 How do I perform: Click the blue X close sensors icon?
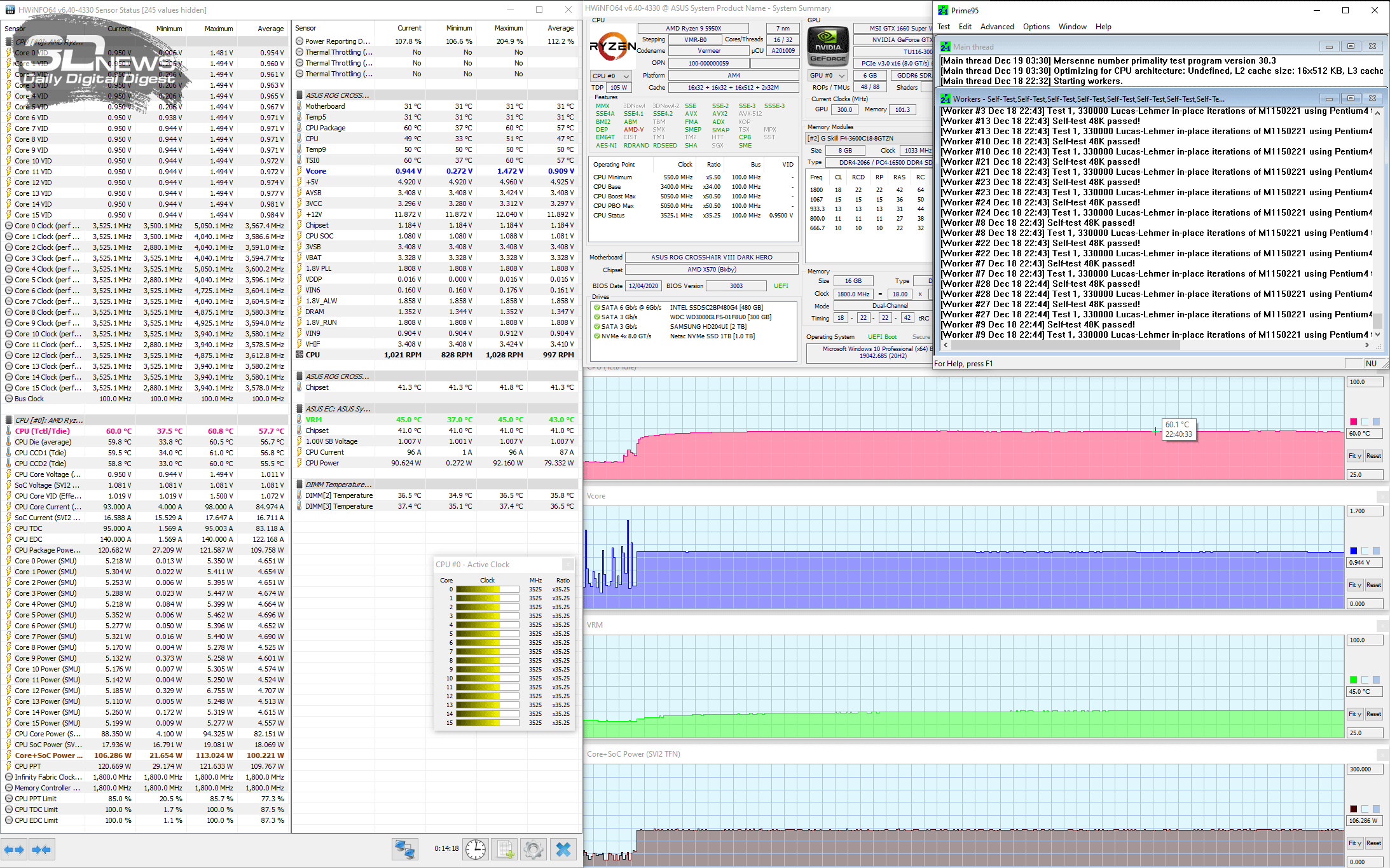click(563, 850)
